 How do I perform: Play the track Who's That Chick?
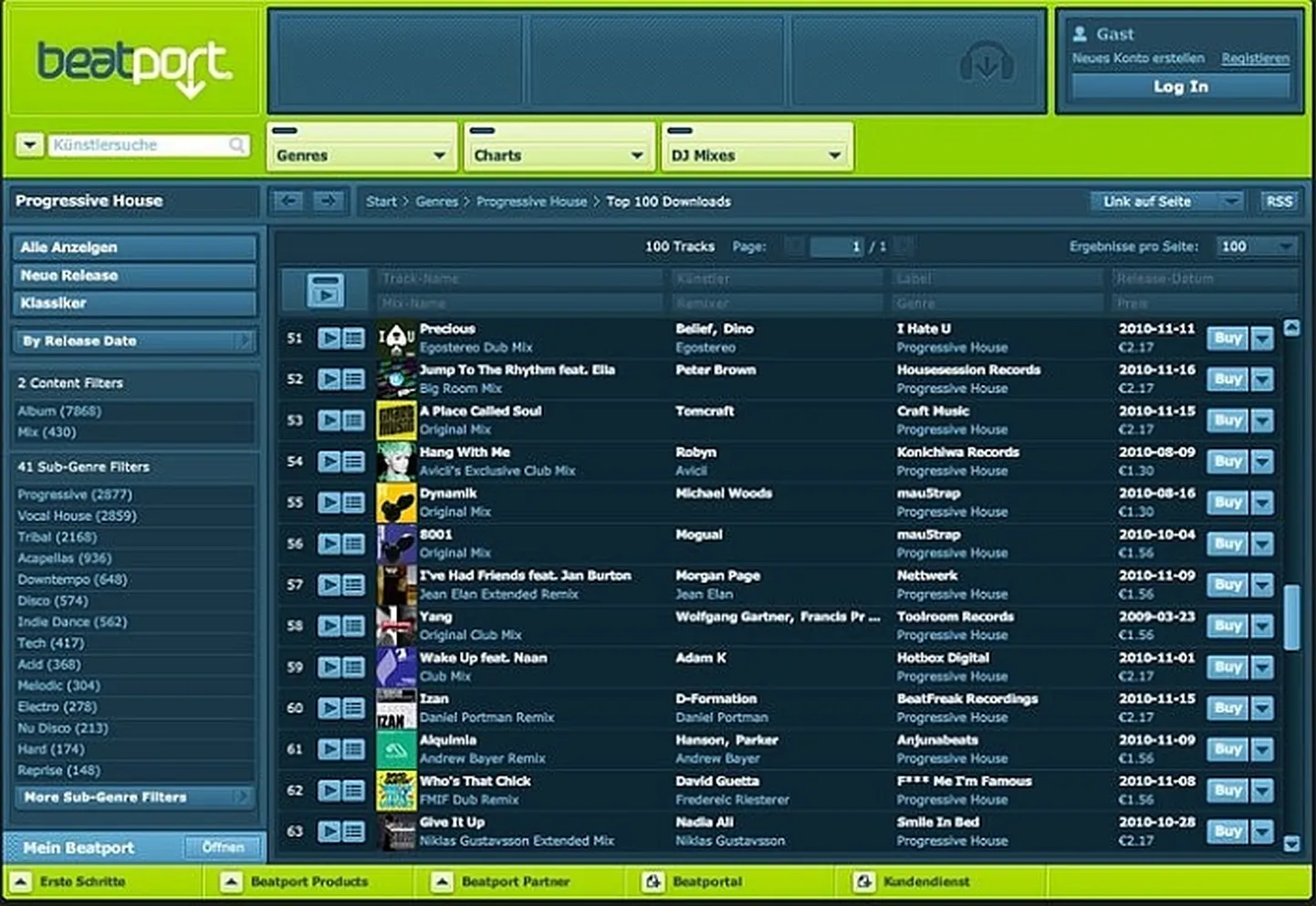(329, 790)
